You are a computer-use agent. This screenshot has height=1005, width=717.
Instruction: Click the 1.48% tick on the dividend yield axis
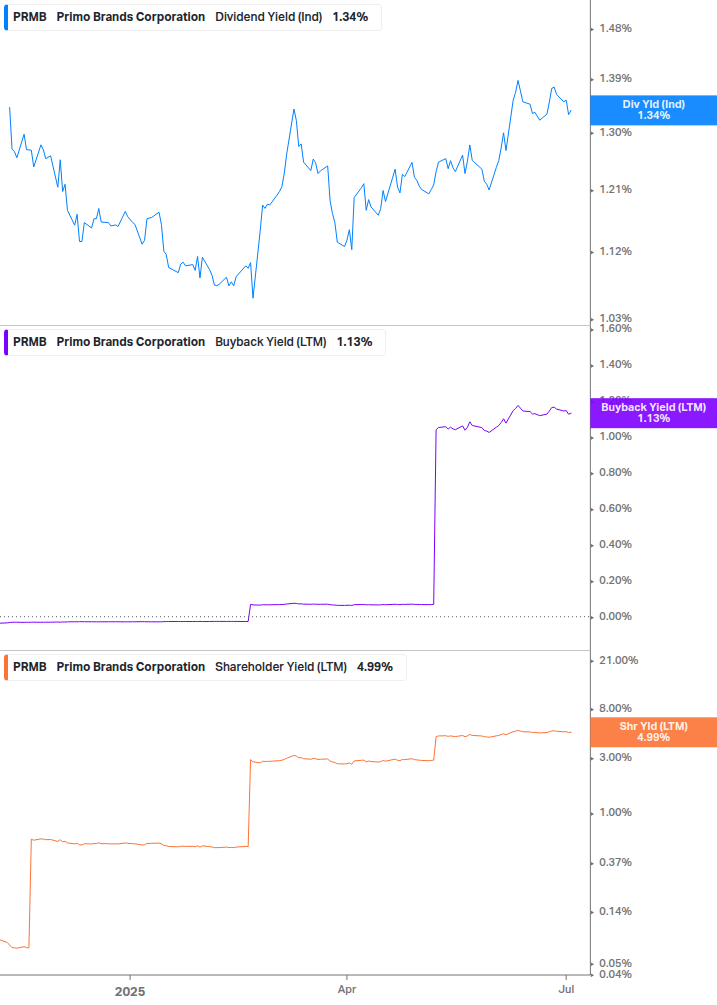[x=615, y=28]
